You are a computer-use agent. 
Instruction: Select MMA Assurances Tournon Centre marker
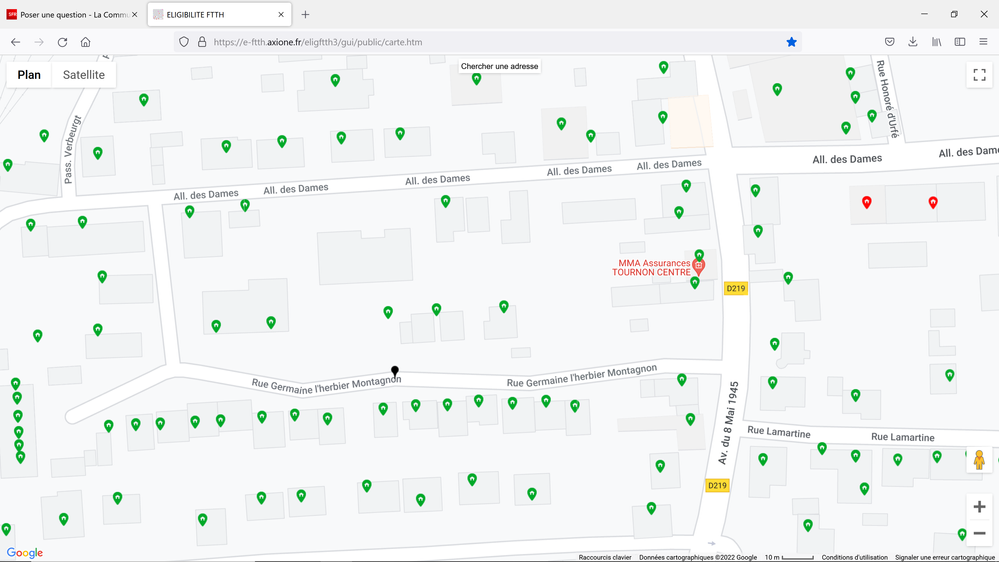click(699, 266)
